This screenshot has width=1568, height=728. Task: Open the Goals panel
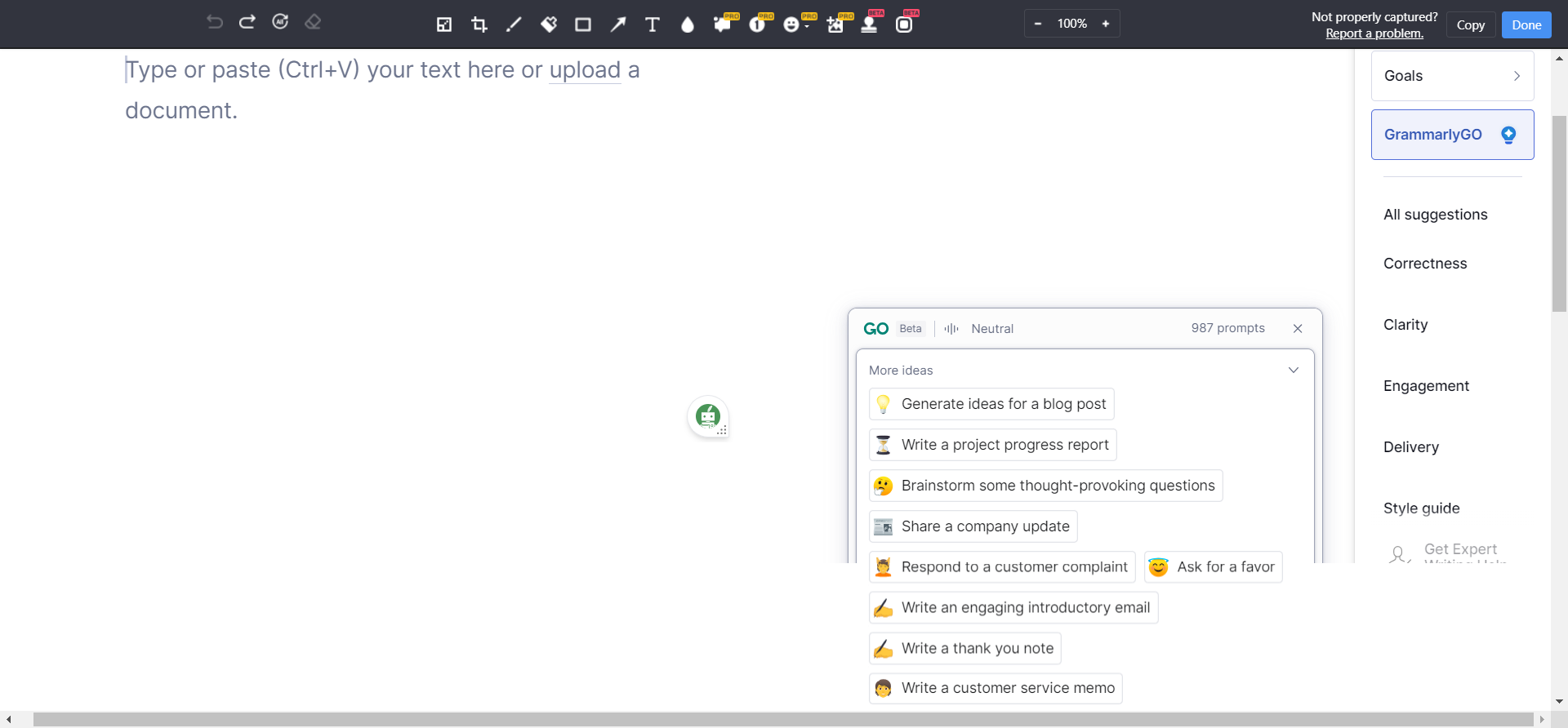[1452, 76]
